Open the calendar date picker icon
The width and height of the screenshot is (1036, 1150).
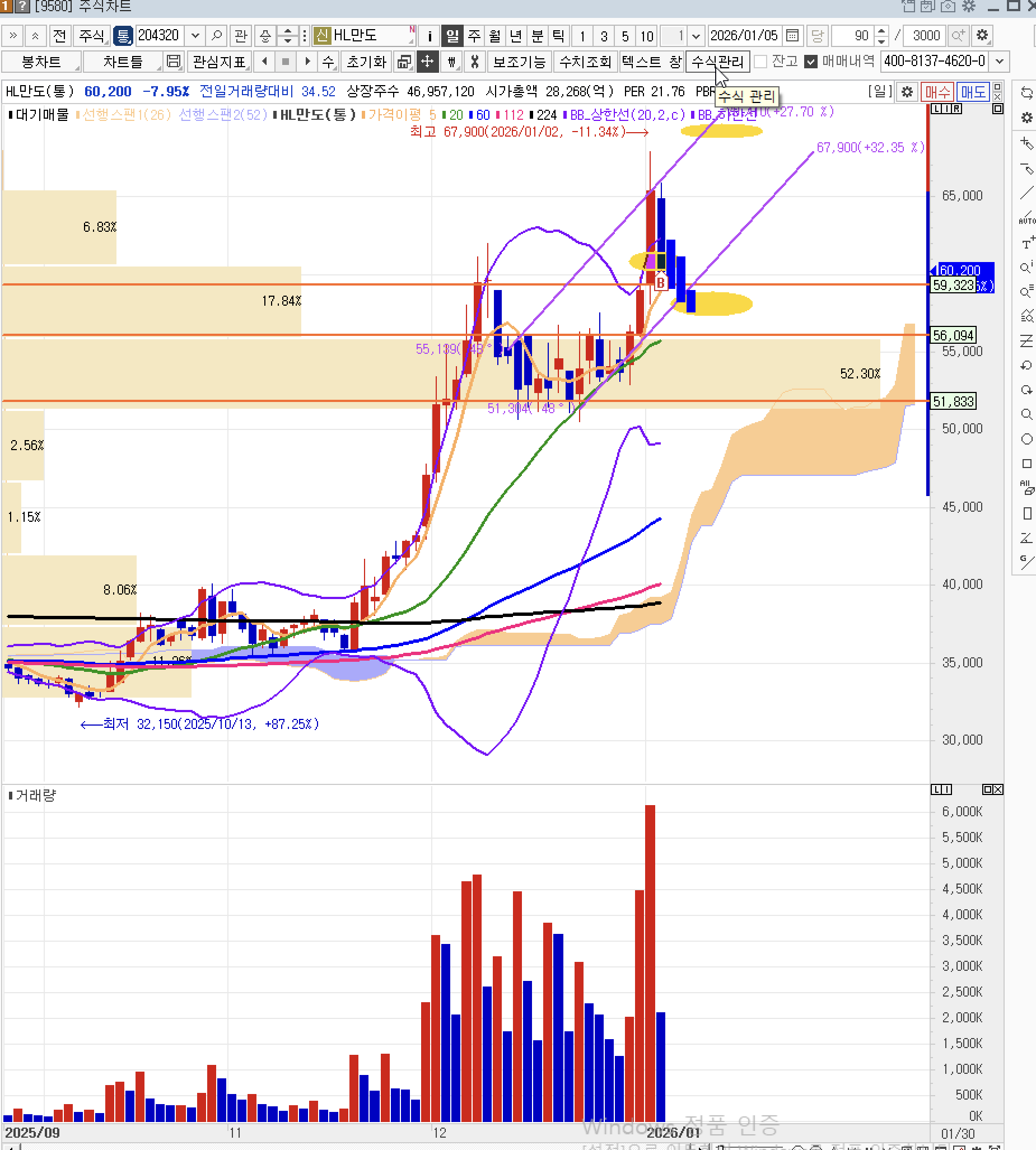[792, 36]
